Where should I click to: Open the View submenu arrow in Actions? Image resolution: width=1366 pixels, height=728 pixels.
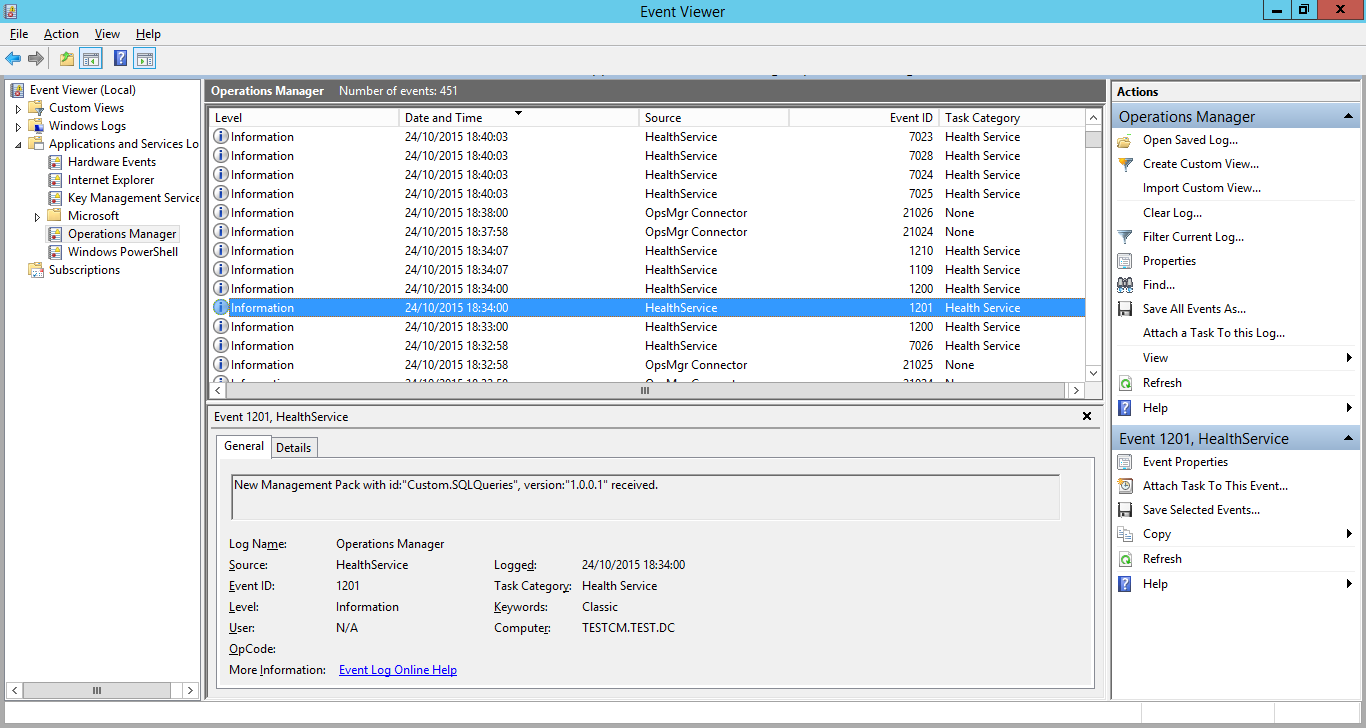tap(1349, 358)
